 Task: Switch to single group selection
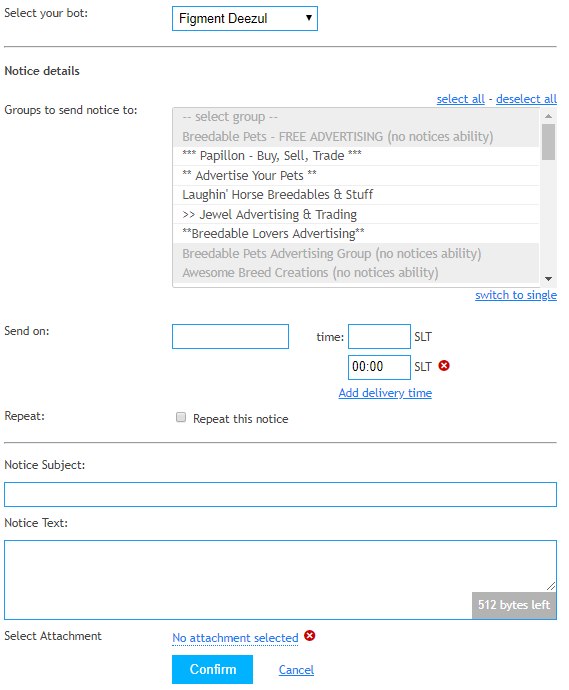pyautogui.click(x=516, y=295)
